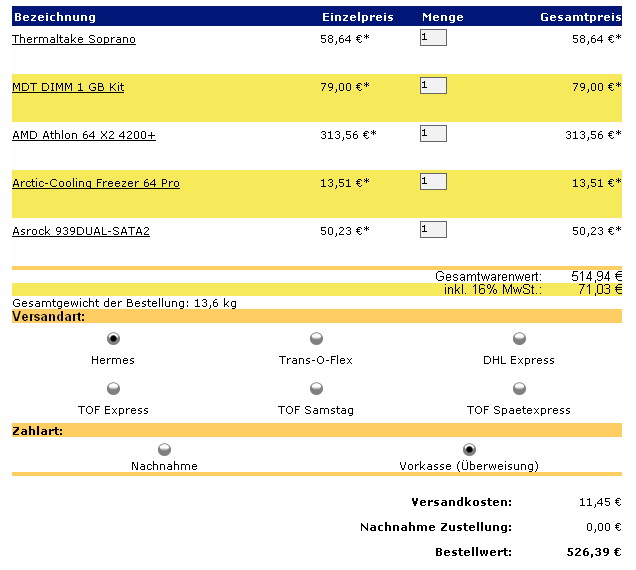The image size is (636, 570).
Task: Click the Asrock unit price 50,23 €
Action: [345, 231]
